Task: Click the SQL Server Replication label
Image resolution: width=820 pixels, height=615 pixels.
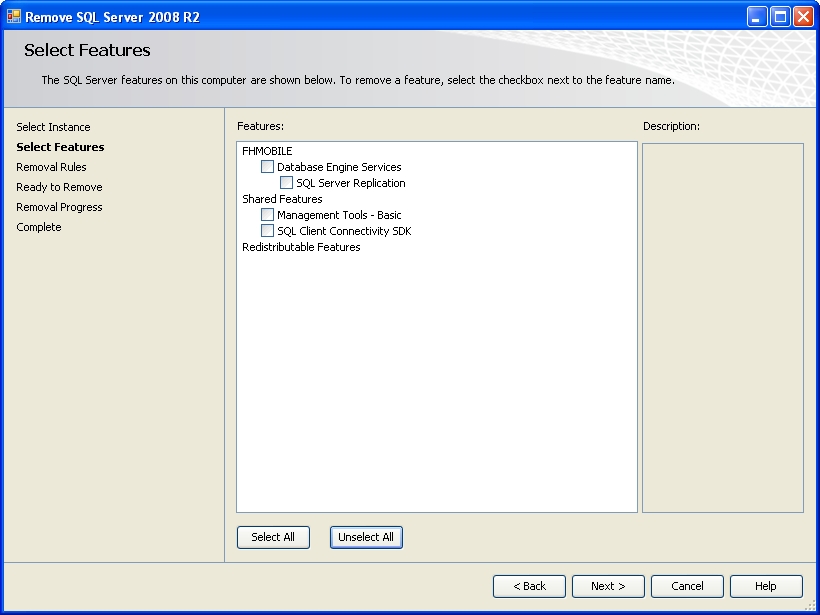Action: tap(351, 183)
